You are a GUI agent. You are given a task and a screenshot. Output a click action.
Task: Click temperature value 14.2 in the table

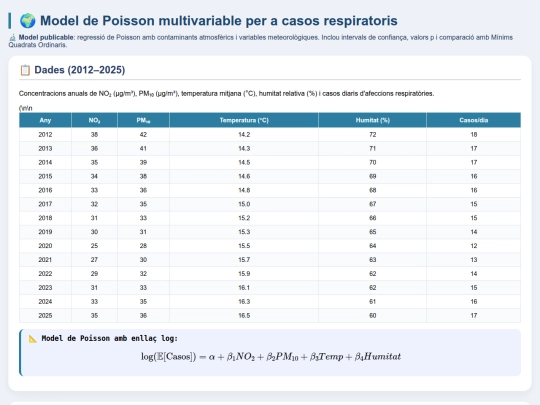pyautogui.click(x=244, y=135)
